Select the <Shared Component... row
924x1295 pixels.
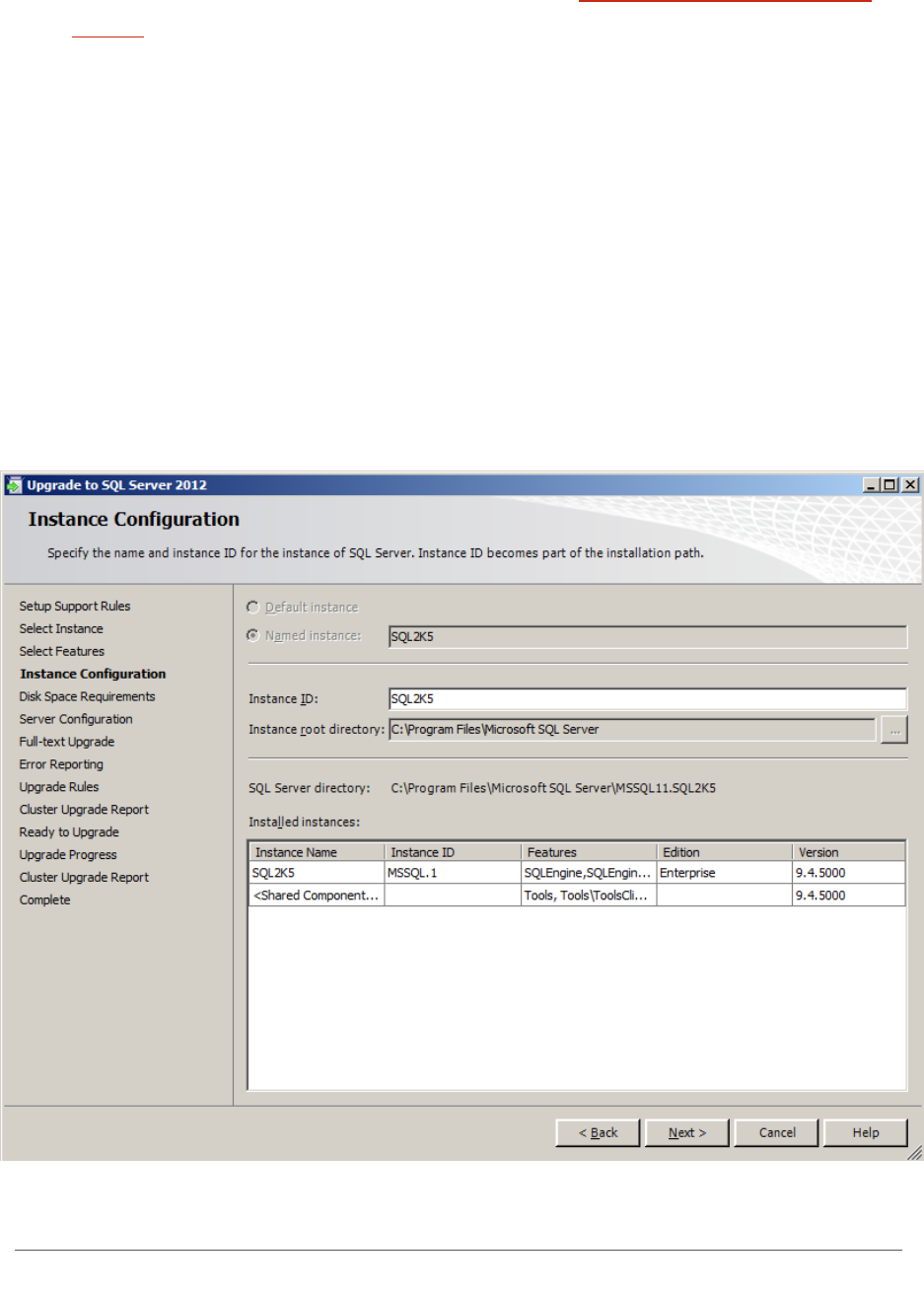pos(577,896)
